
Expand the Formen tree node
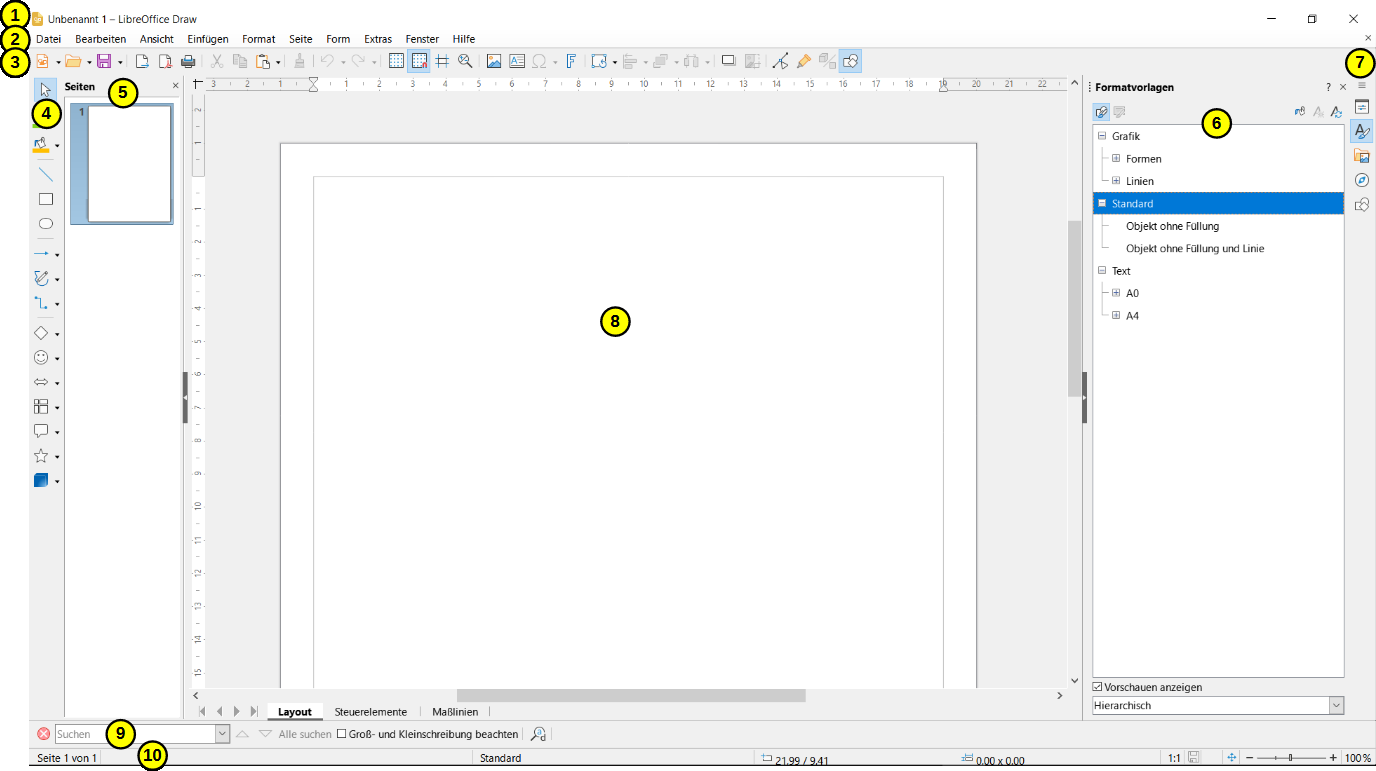(x=1116, y=158)
